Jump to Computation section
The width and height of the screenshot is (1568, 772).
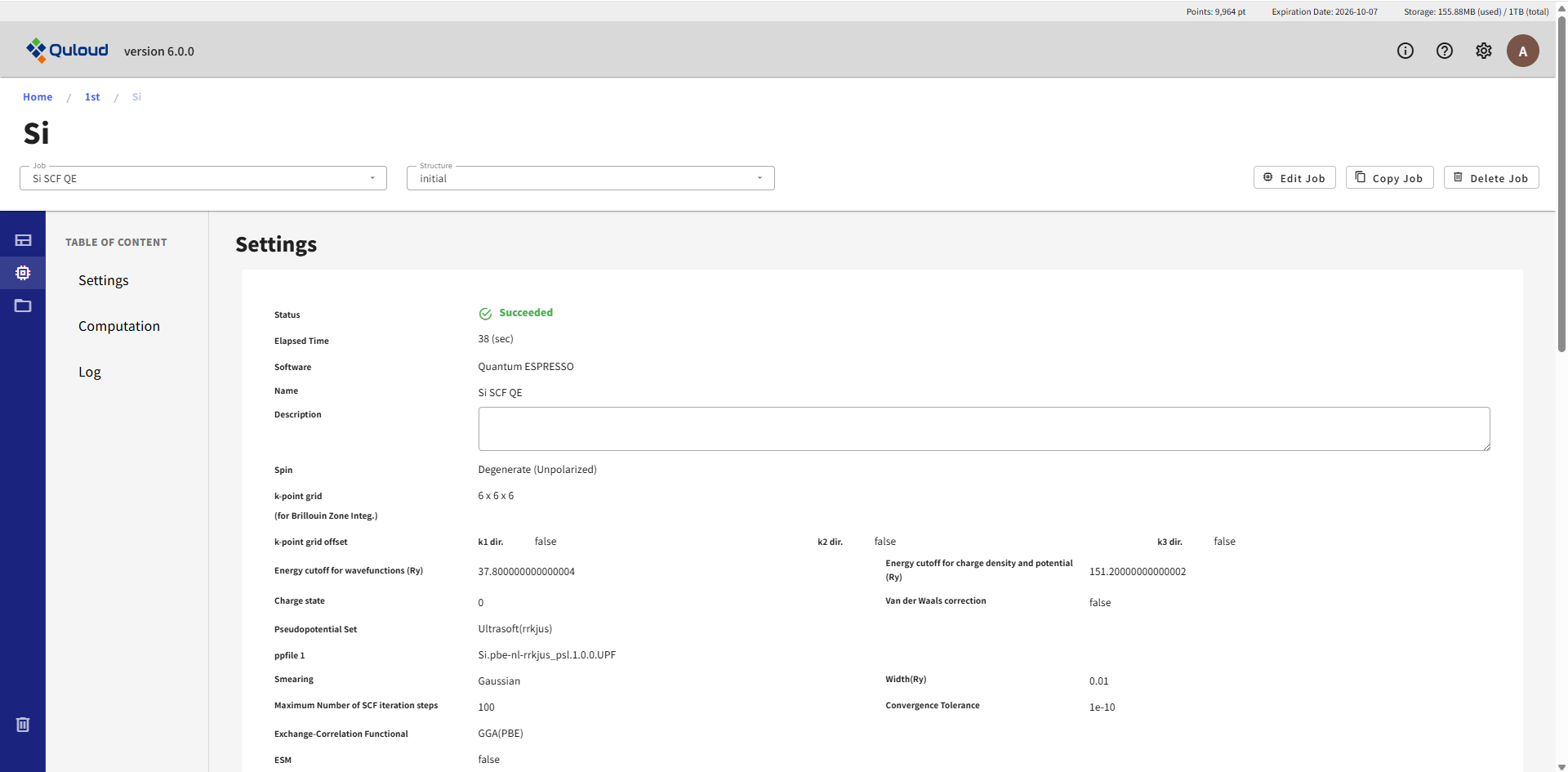pyautogui.click(x=119, y=326)
